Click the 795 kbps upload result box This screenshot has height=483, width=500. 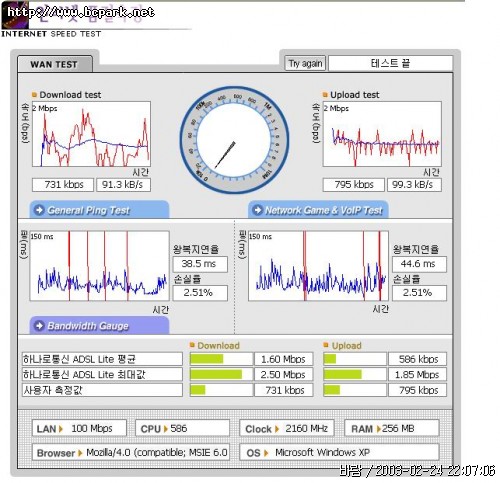[354, 185]
